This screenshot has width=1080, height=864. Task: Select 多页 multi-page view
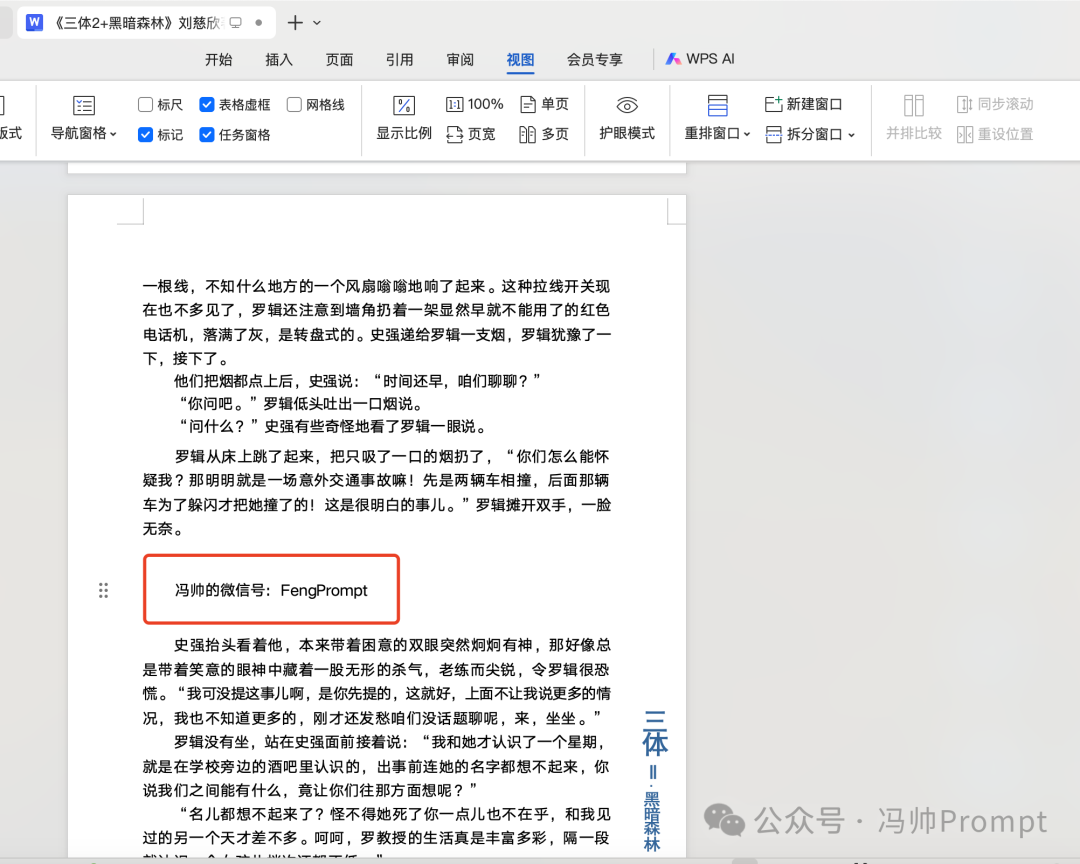click(x=544, y=134)
